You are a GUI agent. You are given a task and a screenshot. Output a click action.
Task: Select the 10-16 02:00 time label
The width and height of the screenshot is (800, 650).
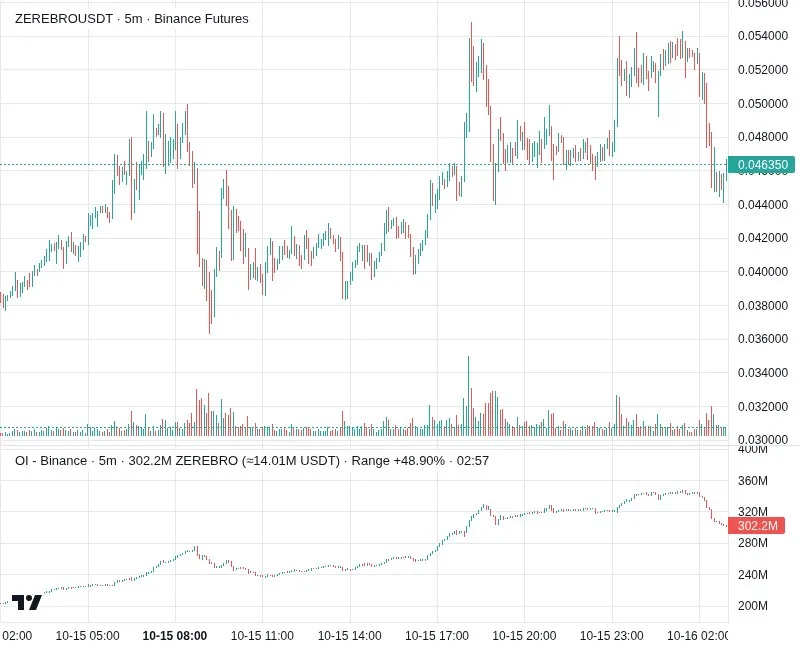[x=697, y=636]
